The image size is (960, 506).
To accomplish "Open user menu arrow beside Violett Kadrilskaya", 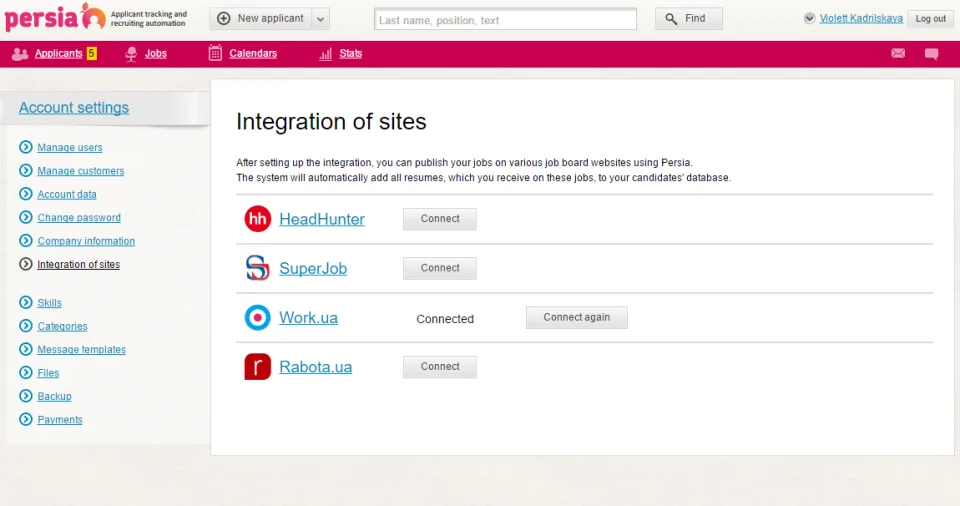I will click(x=809, y=18).
